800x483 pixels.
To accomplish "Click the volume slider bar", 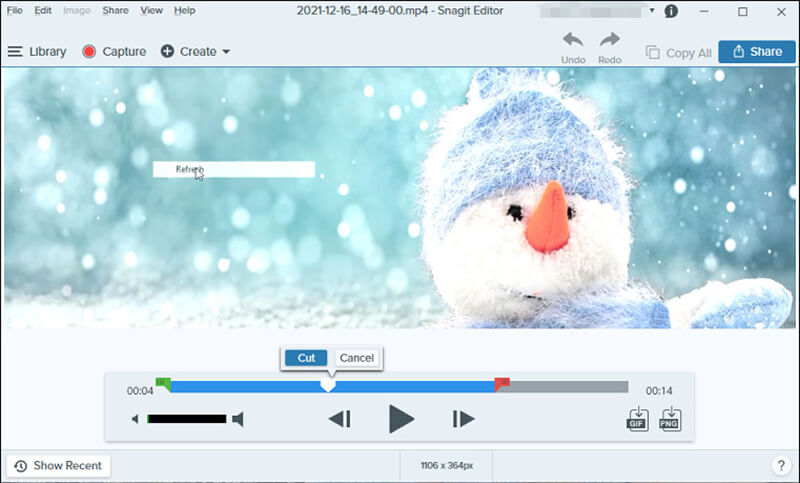I will (186, 419).
